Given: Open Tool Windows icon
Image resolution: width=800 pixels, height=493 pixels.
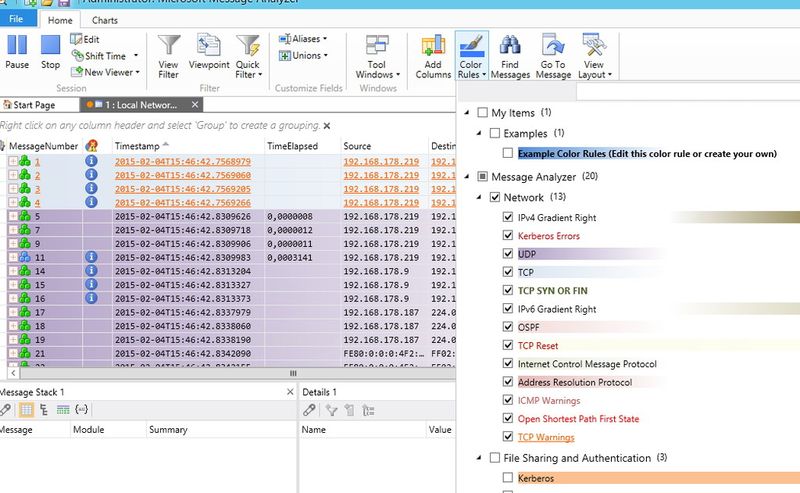Looking at the screenshot, I should [377, 45].
